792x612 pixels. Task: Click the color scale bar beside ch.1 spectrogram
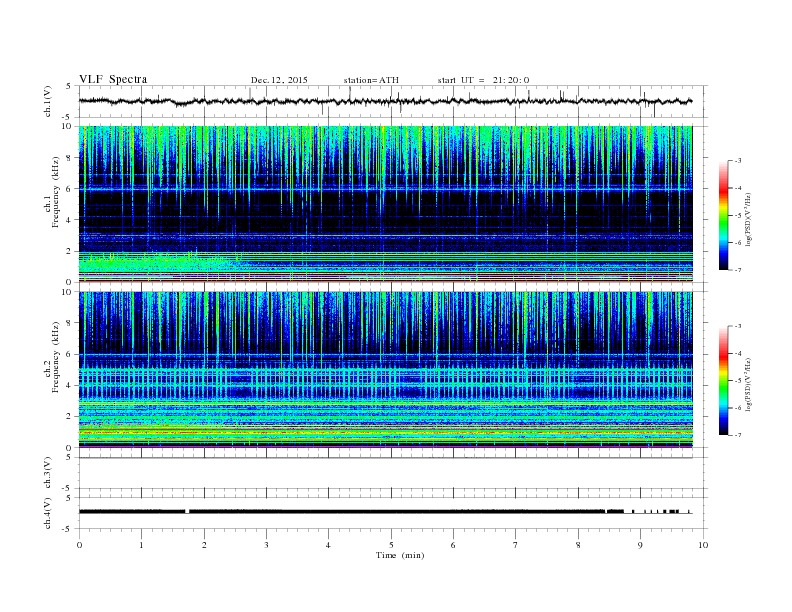coord(723,215)
